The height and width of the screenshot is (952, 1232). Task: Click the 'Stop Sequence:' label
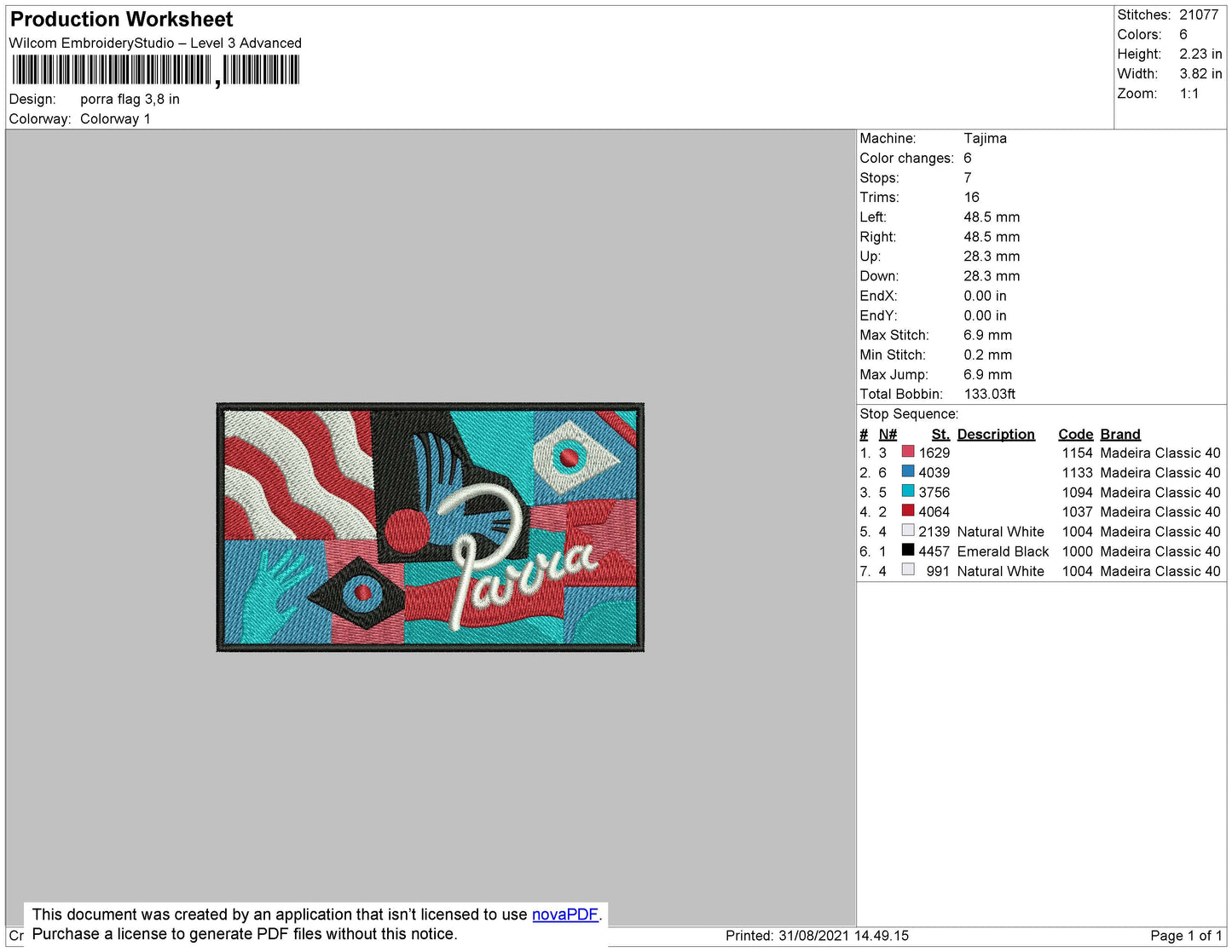pos(909,413)
